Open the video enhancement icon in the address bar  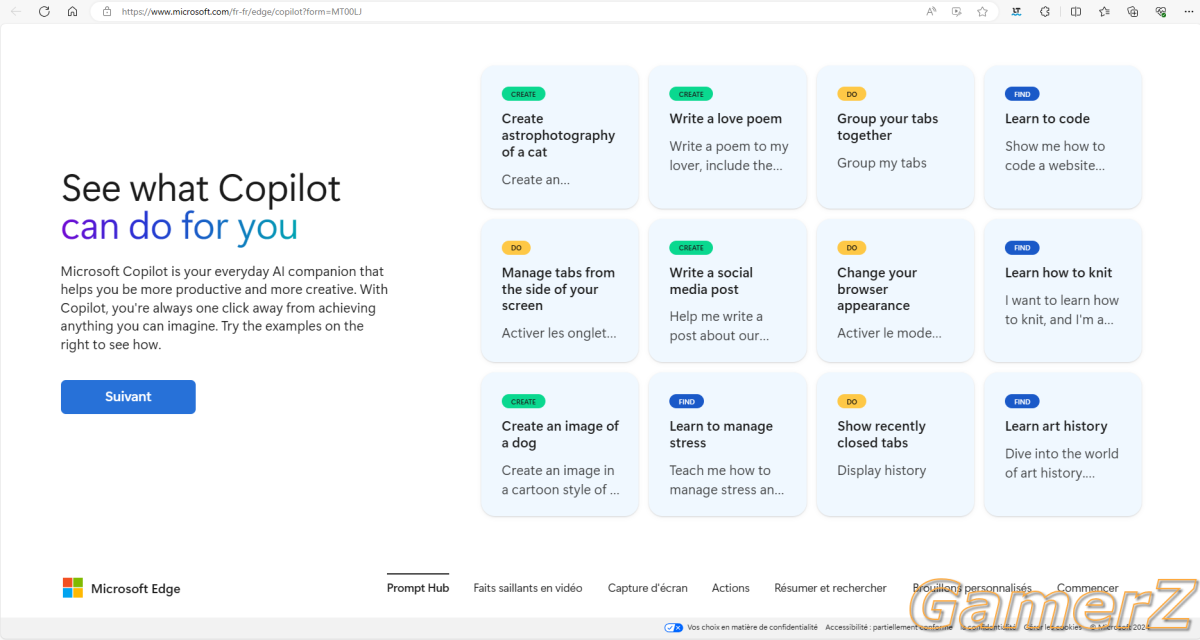click(957, 12)
